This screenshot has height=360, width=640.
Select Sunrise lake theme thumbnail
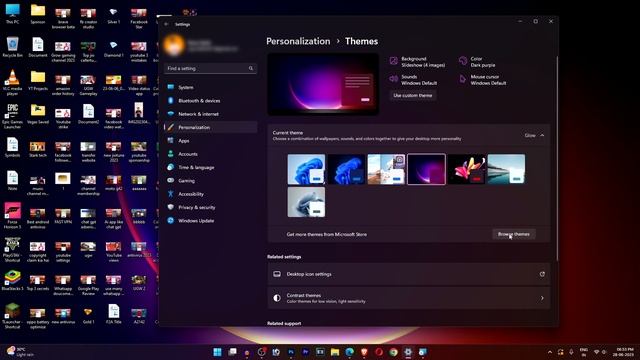[x=506, y=169]
